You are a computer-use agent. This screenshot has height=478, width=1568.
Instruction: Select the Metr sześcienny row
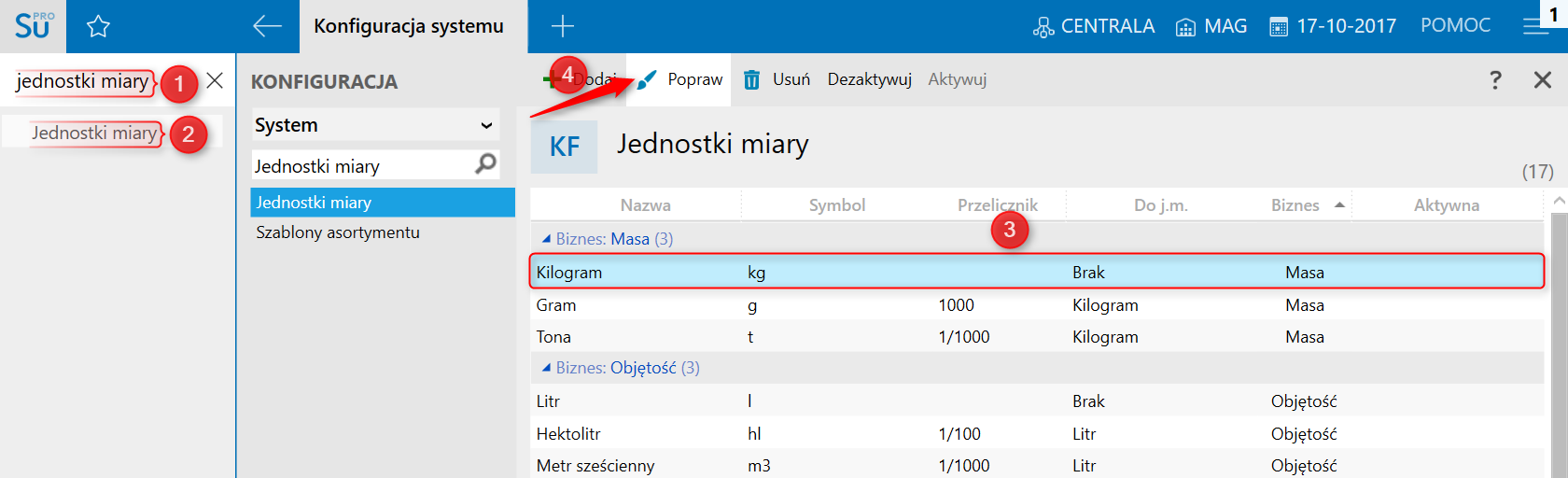click(1037, 465)
